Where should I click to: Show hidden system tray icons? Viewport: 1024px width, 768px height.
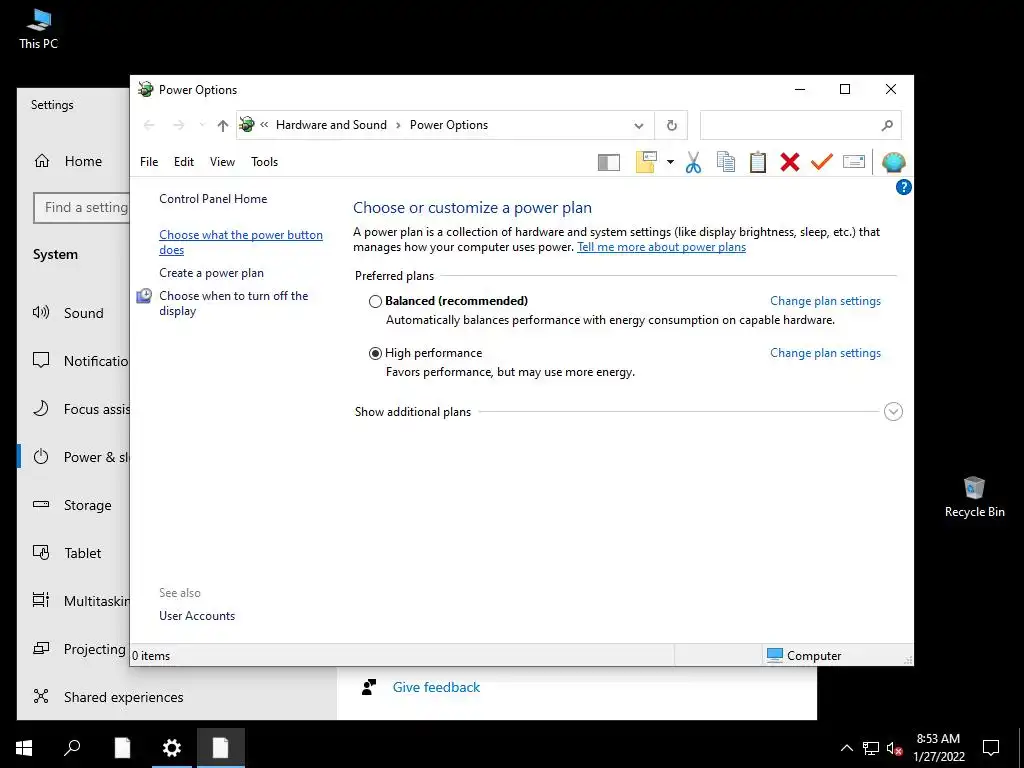click(x=846, y=748)
